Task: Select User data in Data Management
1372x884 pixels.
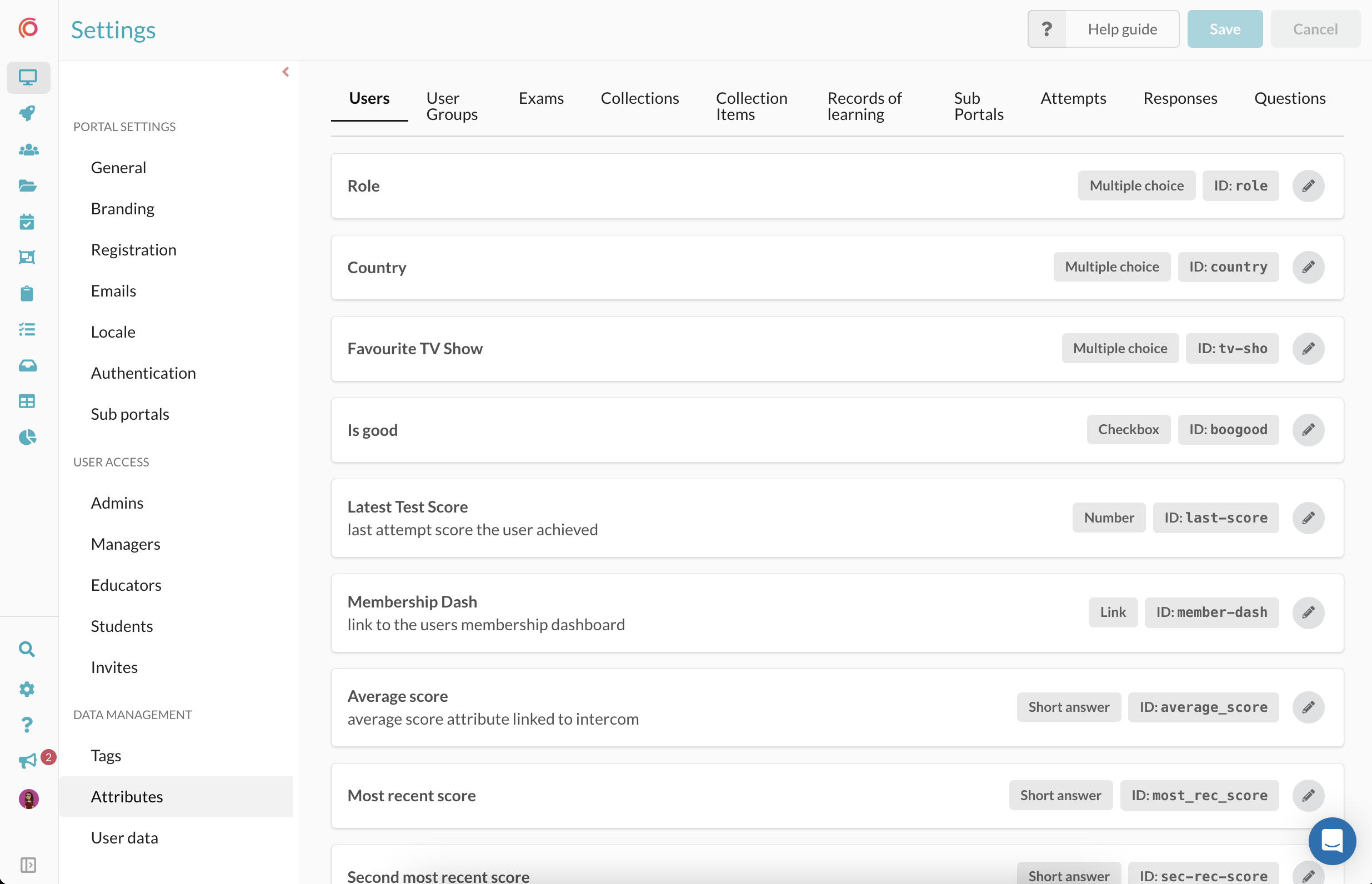Action: tap(124, 837)
